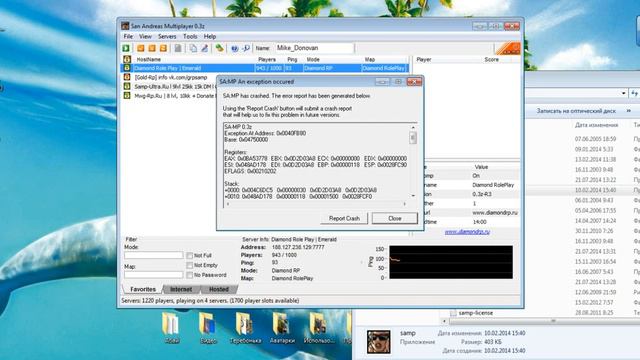The width and height of the screenshot is (640, 360).
Task: Open the Tools menu
Action: click(x=190, y=36)
